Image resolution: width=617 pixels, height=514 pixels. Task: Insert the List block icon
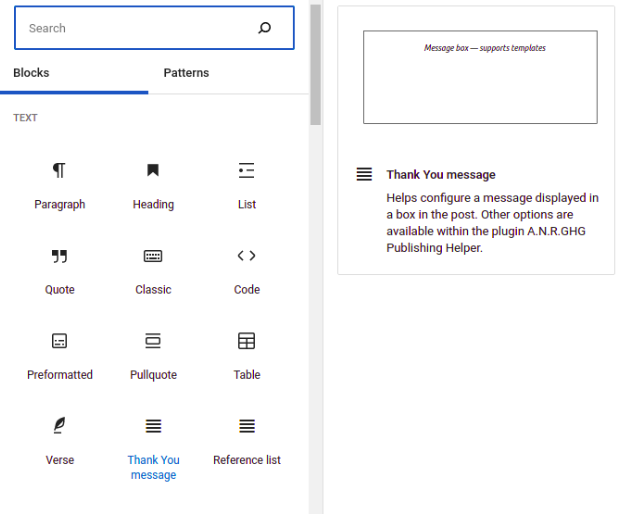click(247, 170)
